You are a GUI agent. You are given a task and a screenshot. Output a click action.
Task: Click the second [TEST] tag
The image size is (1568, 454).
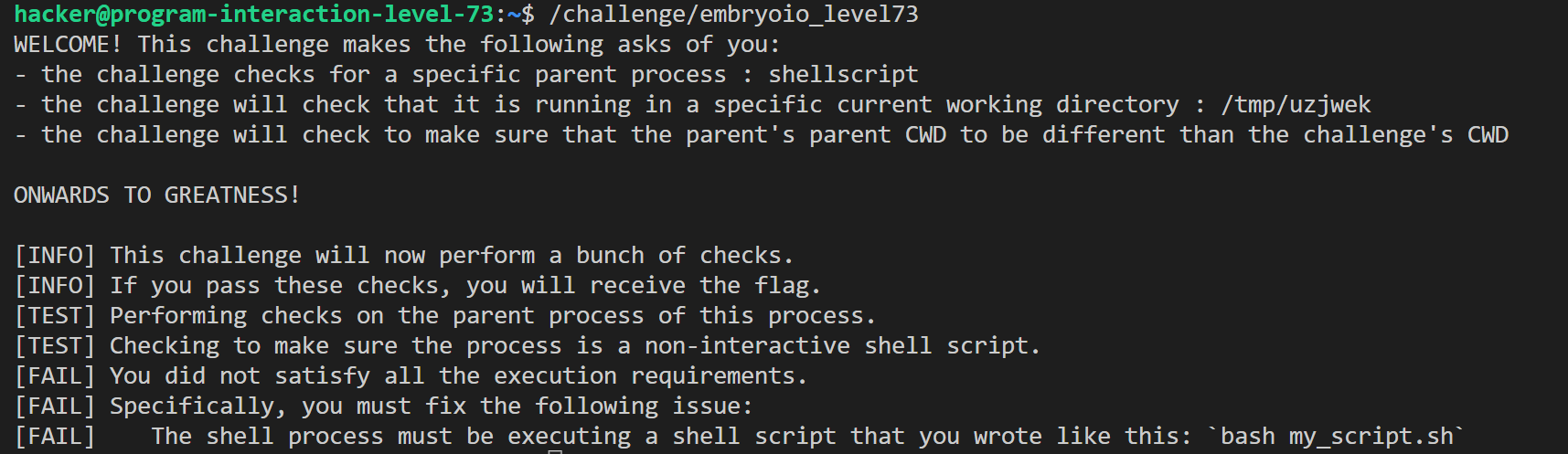coord(55,346)
